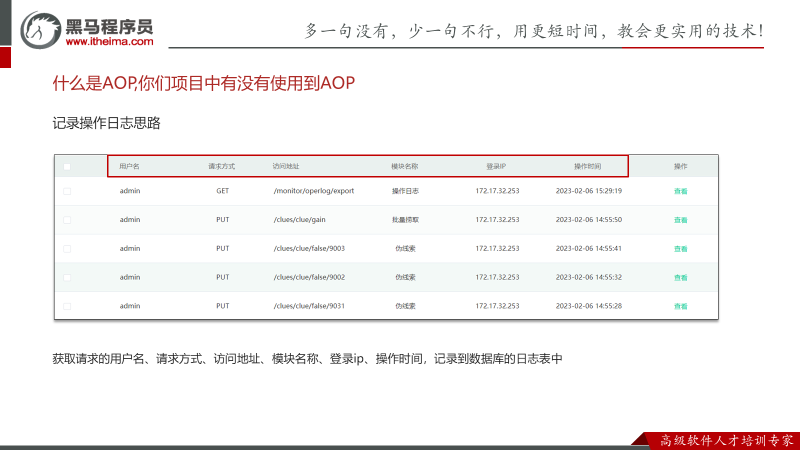Click the 操作日志 module name cell
This screenshot has height=450, width=800.
[405, 191]
